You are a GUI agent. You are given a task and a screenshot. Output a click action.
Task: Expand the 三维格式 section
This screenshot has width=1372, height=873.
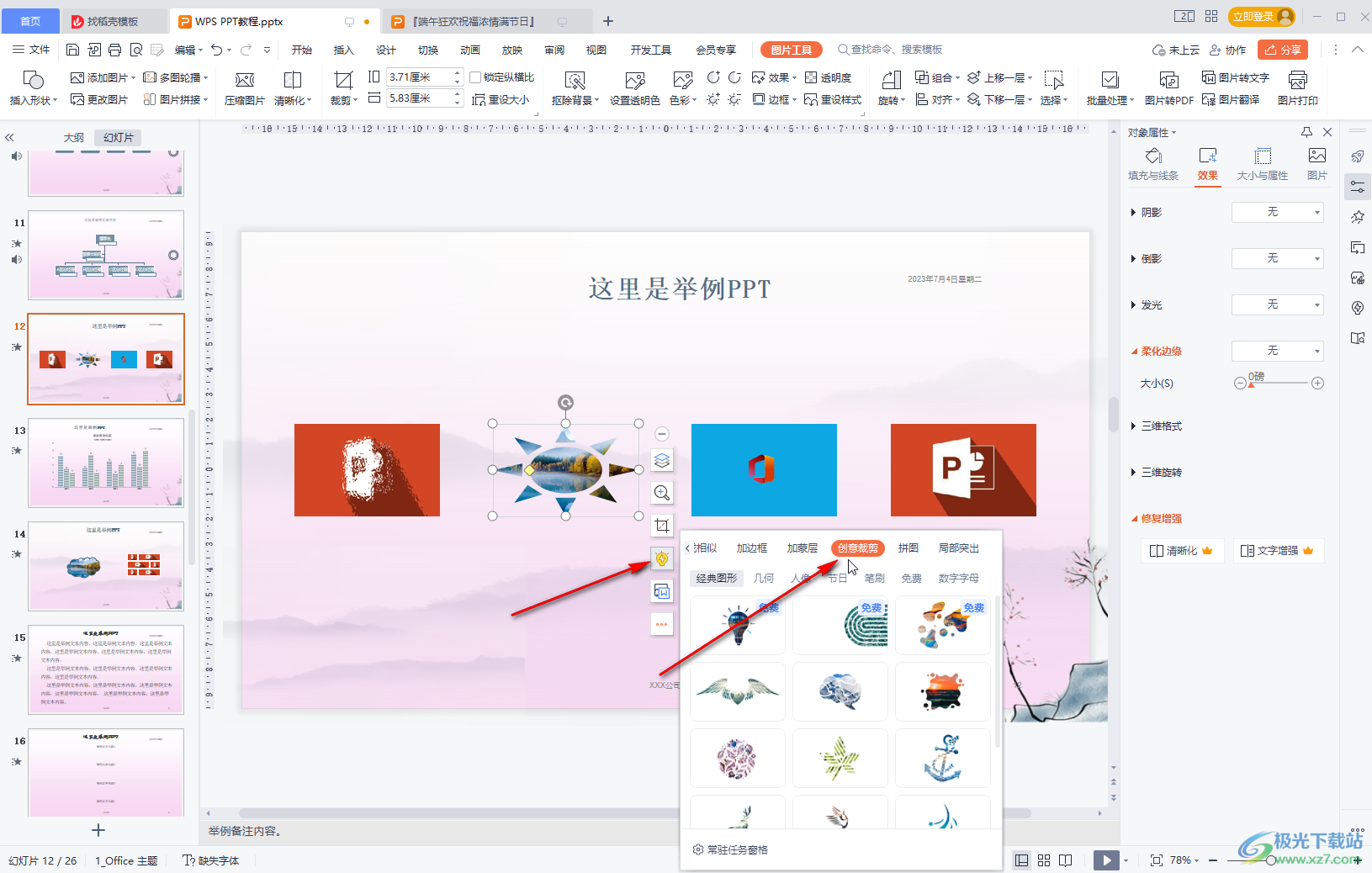pyautogui.click(x=1157, y=426)
